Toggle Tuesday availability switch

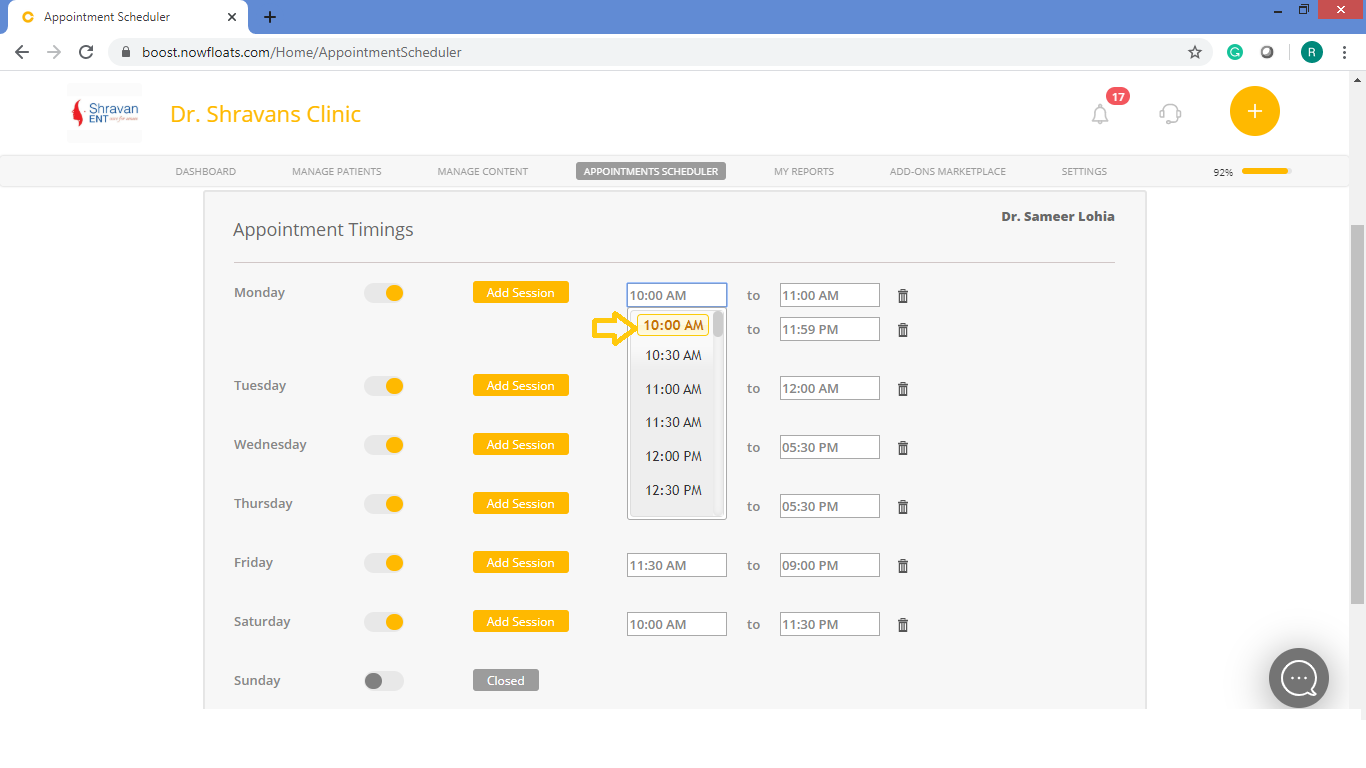click(x=384, y=386)
